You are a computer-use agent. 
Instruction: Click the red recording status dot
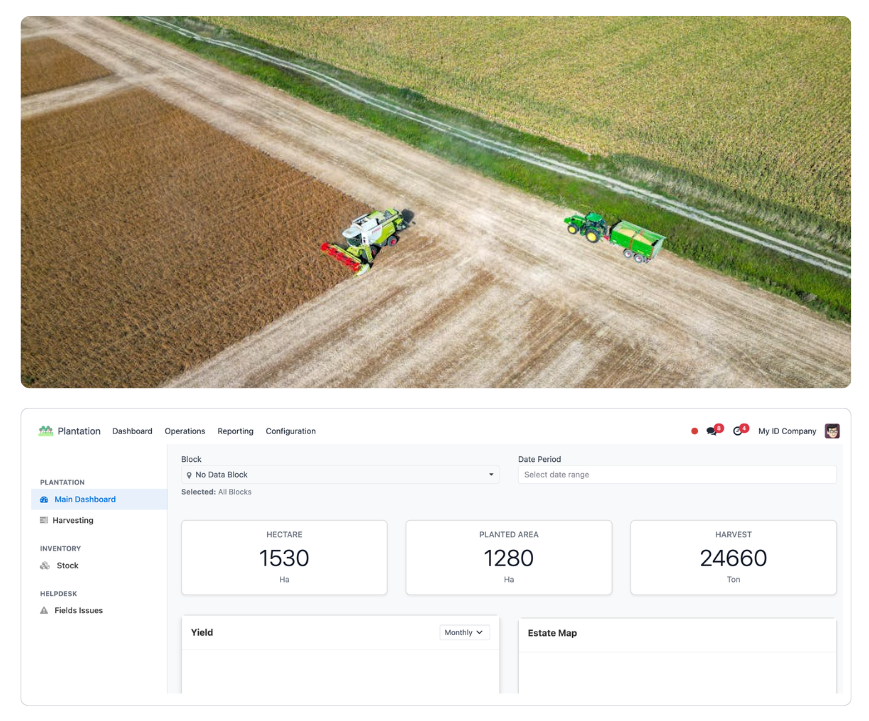[694, 431]
